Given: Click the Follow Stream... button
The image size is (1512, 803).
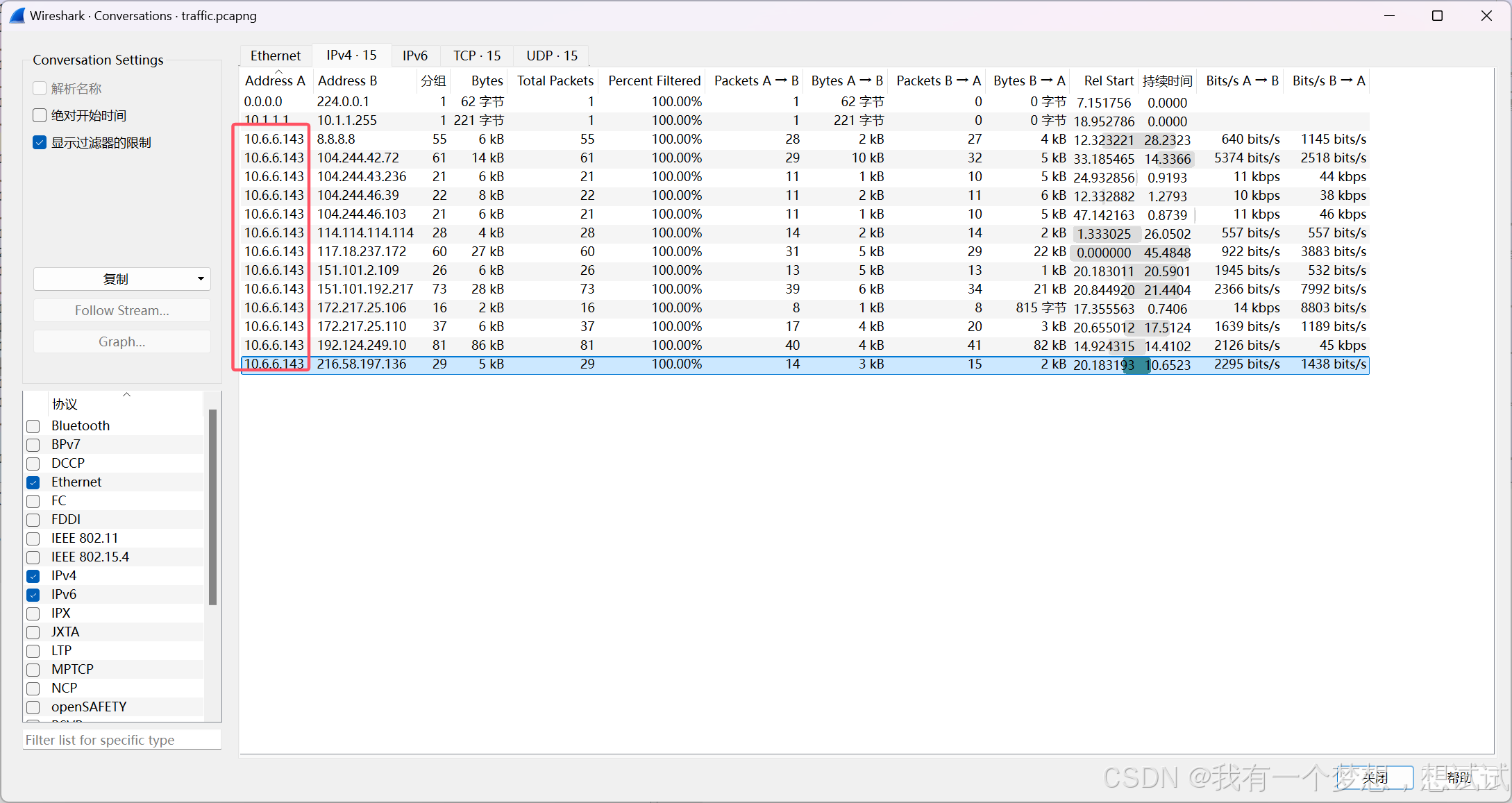Looking at the screenshot, I should tap(122, 310).
